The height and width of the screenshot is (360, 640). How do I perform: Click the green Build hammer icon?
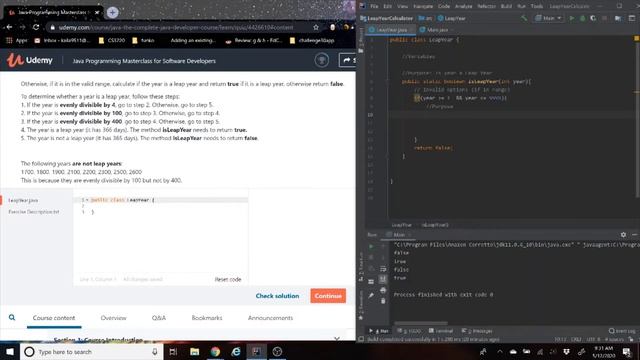click(x=524, y=18)
